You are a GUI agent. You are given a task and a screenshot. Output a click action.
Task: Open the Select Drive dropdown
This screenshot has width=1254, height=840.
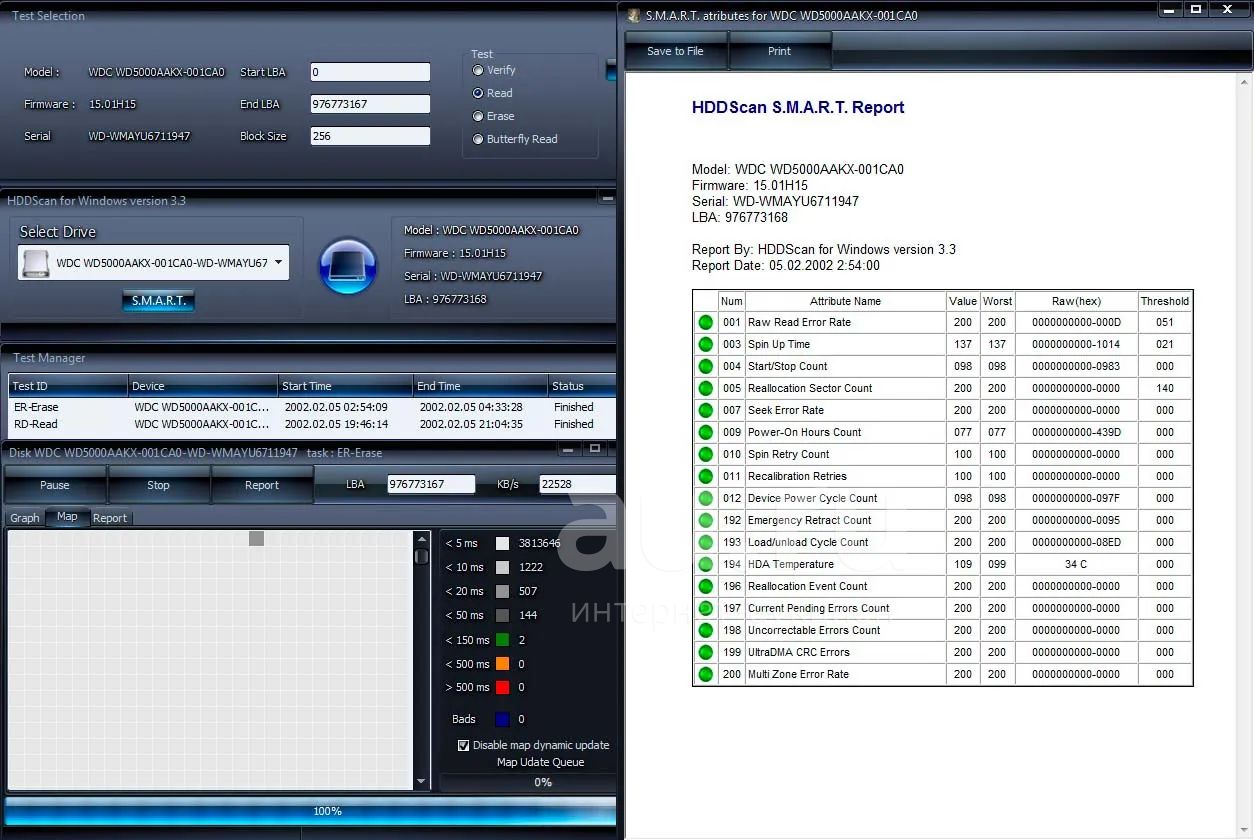(x=154, y=263)
